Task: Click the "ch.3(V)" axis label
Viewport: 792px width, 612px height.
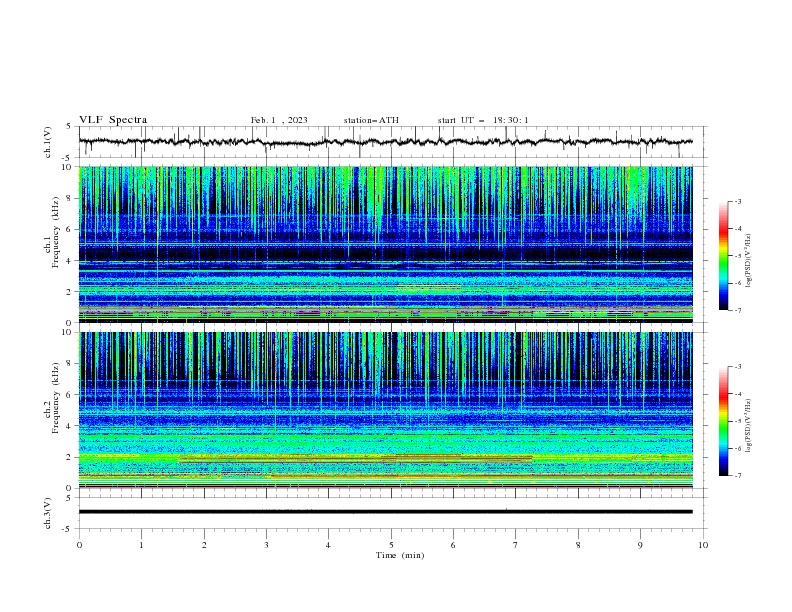Action: [x=48, y=513]
